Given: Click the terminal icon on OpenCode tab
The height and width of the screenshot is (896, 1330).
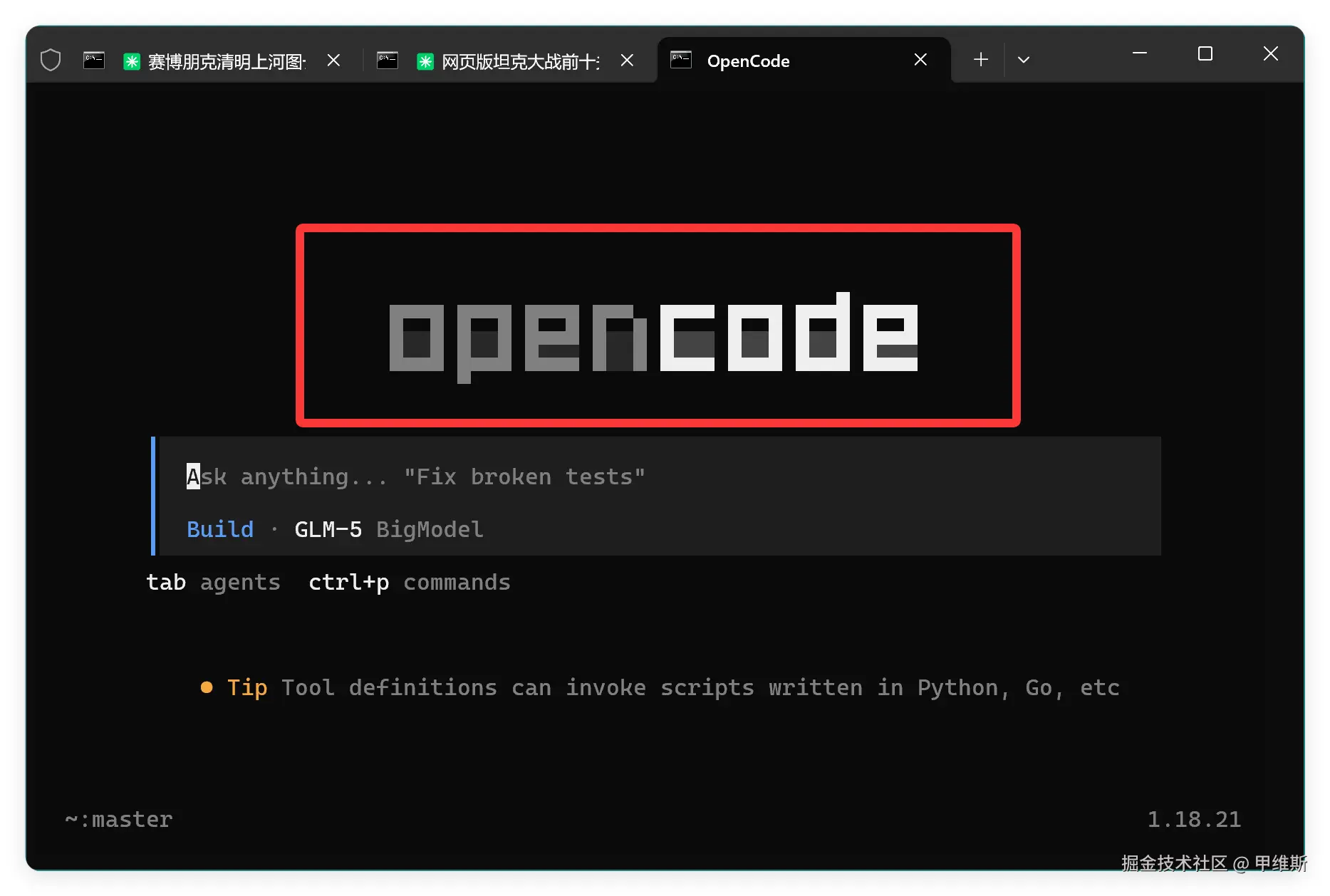Looking at the screenshot, I should tap(681, 60).
